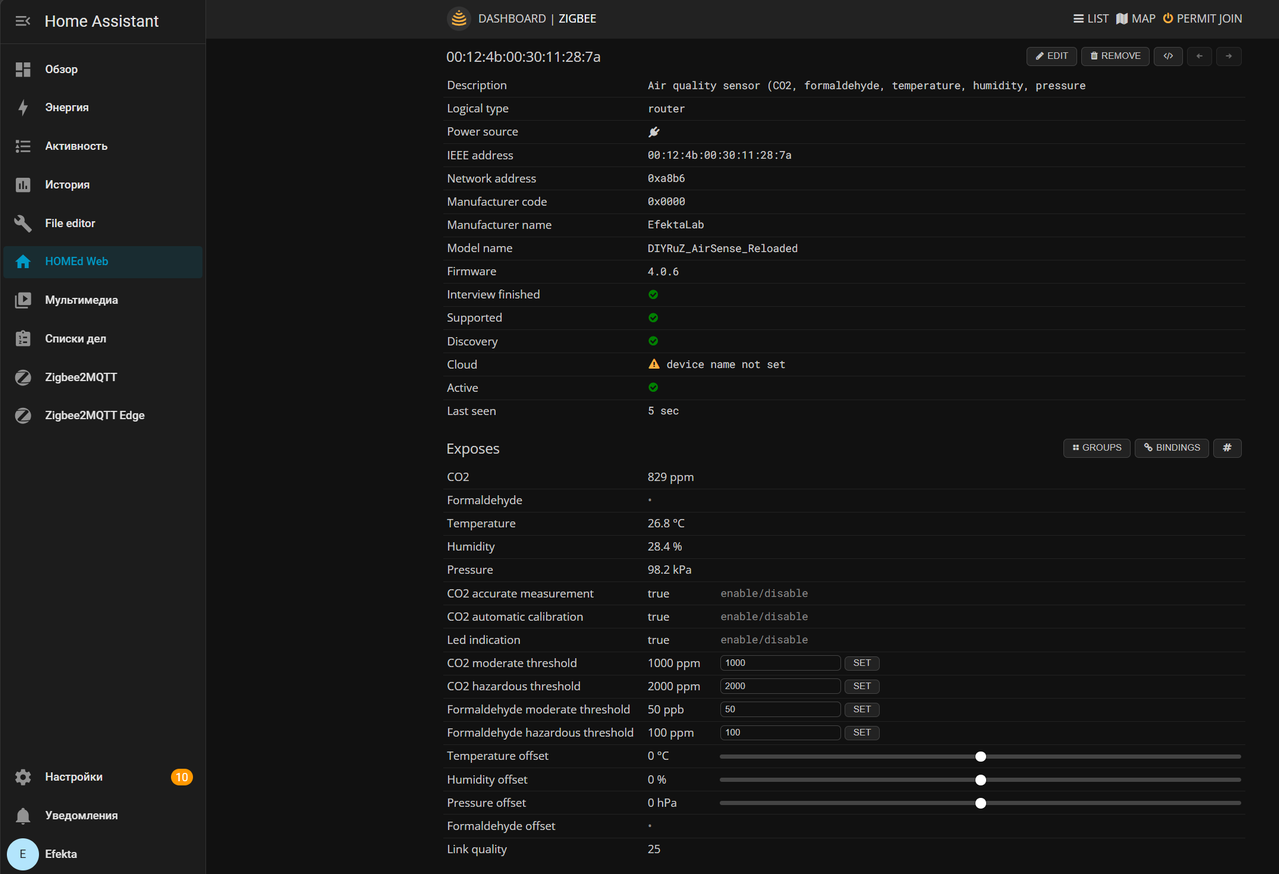
Task: Open File editor wrench icon
Action: [x=23, y=223]
